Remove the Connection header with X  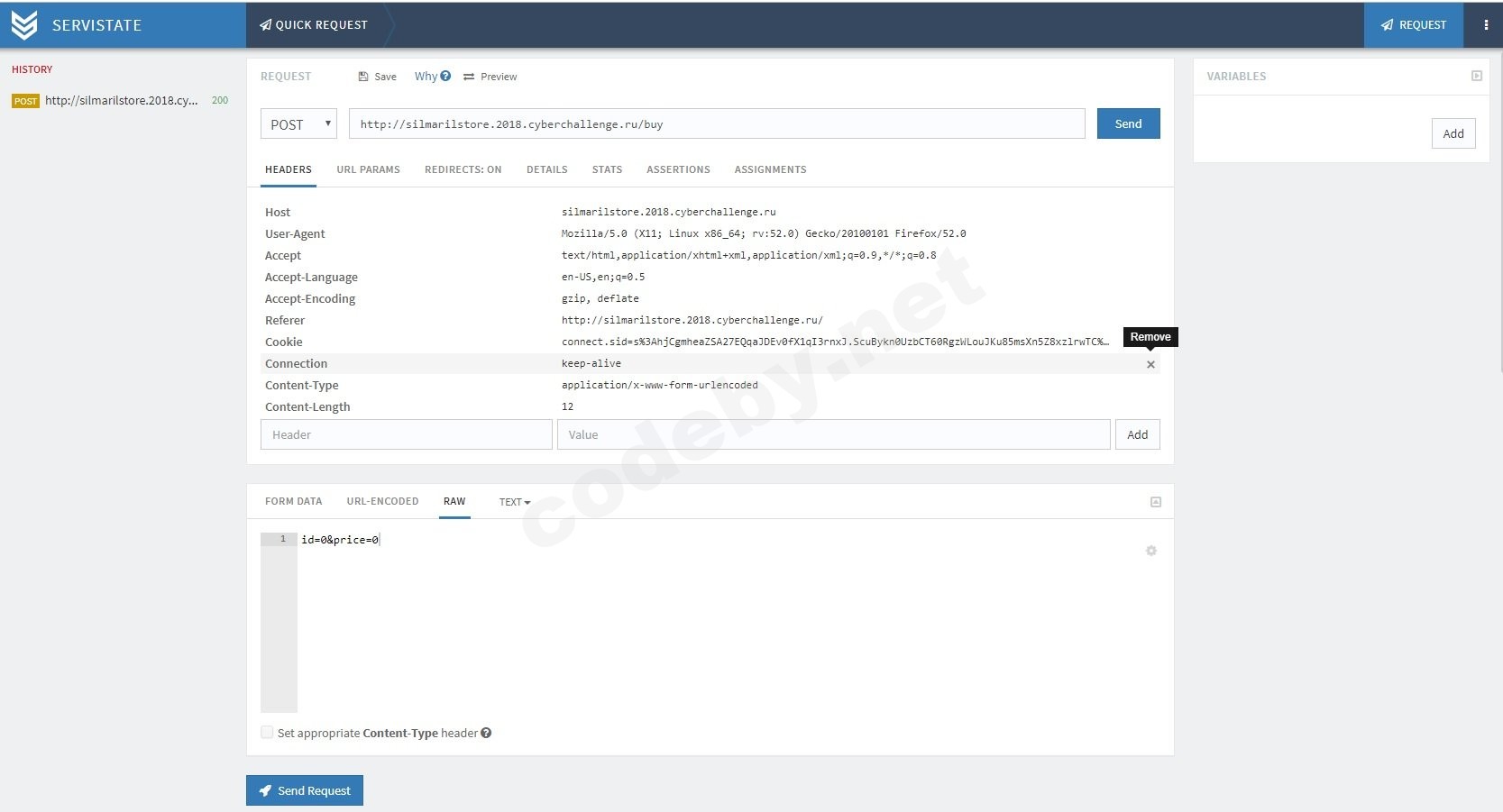[1150, 365]
